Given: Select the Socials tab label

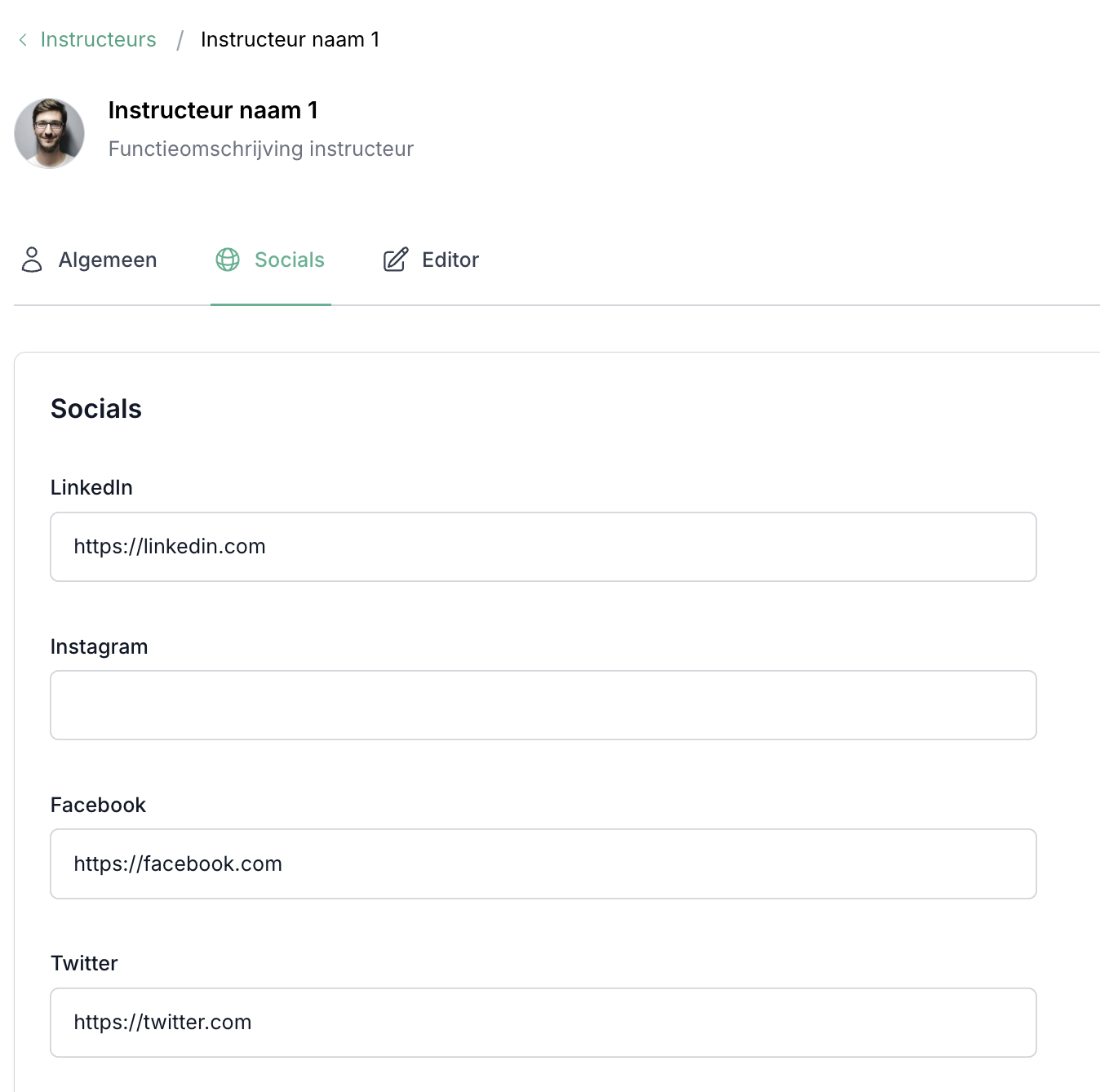Looking at the screenshot, I should [x=289, y=260].
